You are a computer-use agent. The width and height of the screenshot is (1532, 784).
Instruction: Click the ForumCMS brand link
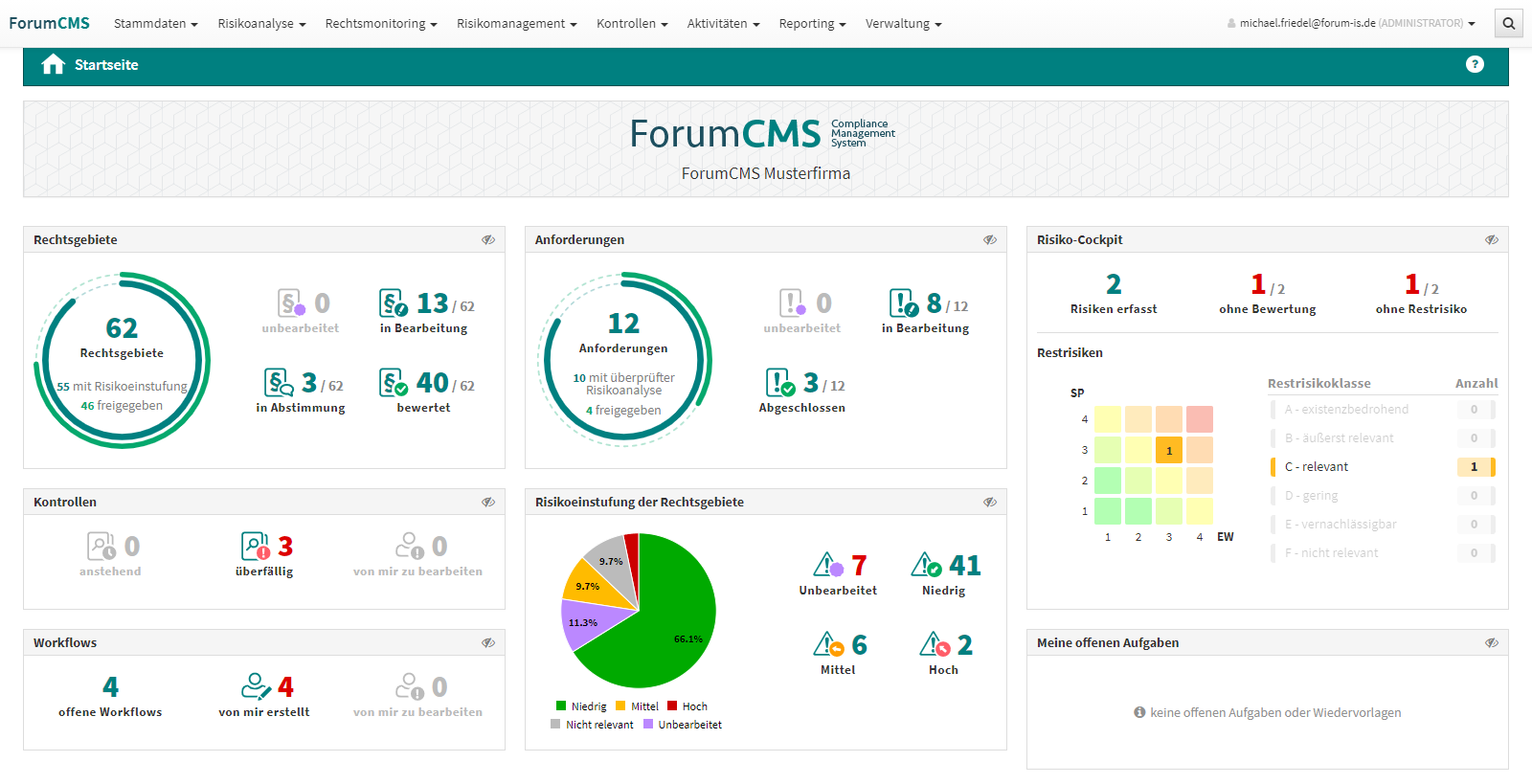pyautogui.click(x=50, y=24)
